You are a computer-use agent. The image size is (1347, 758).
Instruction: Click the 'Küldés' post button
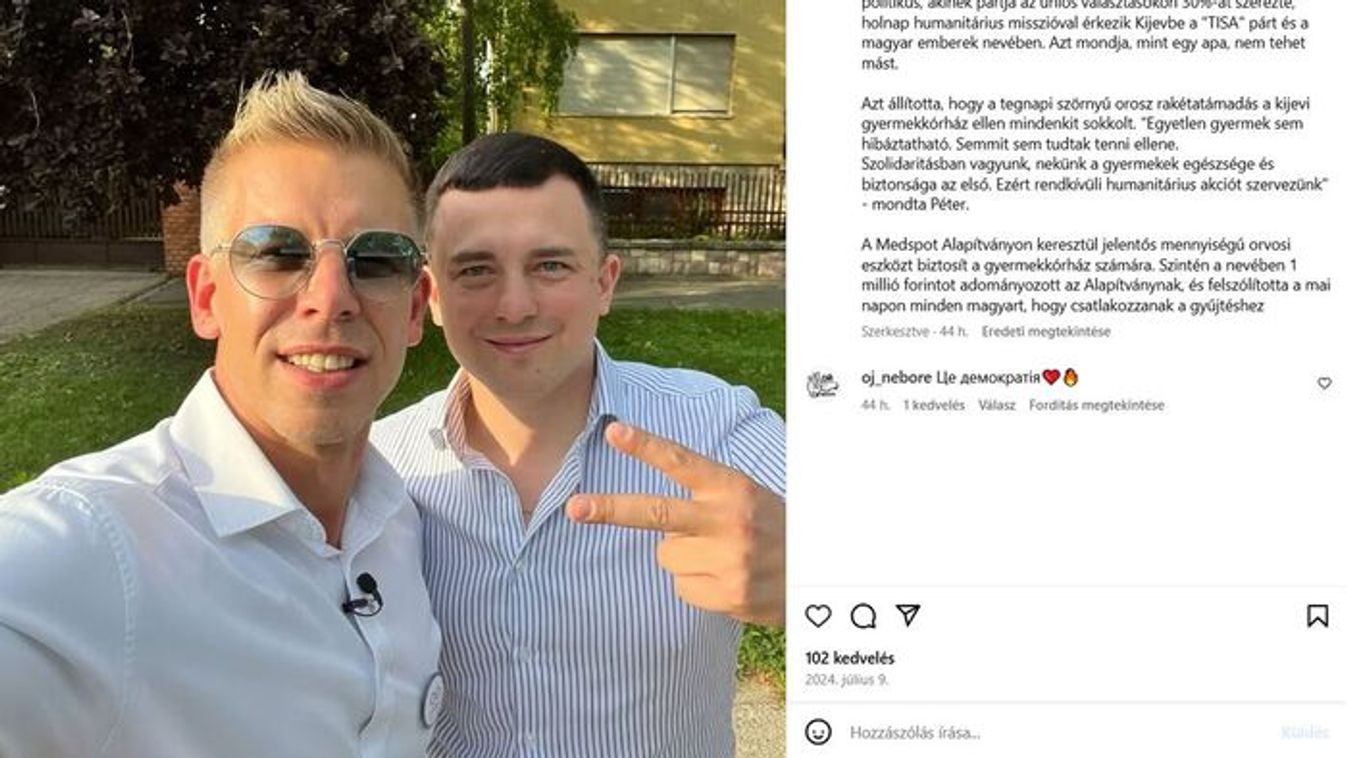[1305, 733]
